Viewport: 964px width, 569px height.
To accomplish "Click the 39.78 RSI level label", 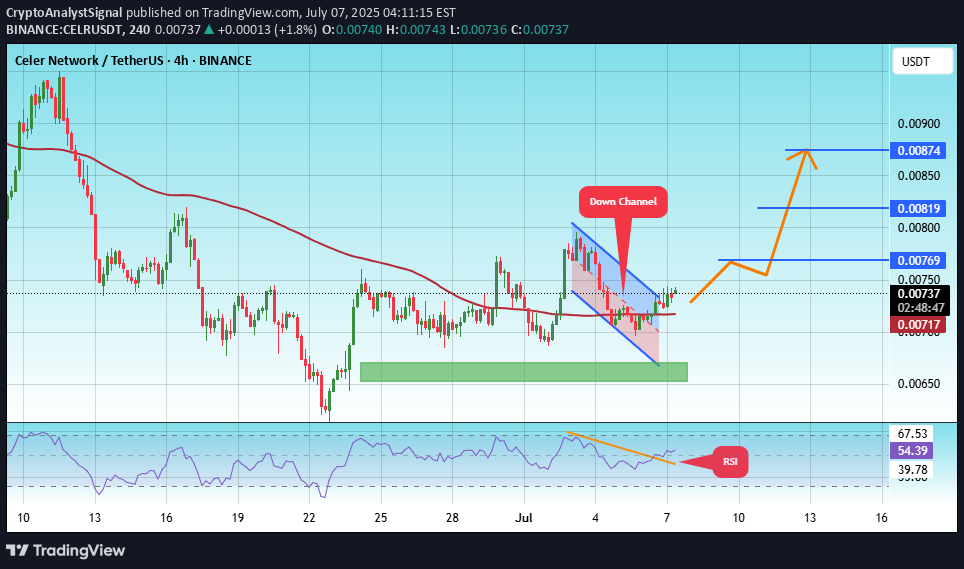I will pyautogui.click(x=912, y=470).
